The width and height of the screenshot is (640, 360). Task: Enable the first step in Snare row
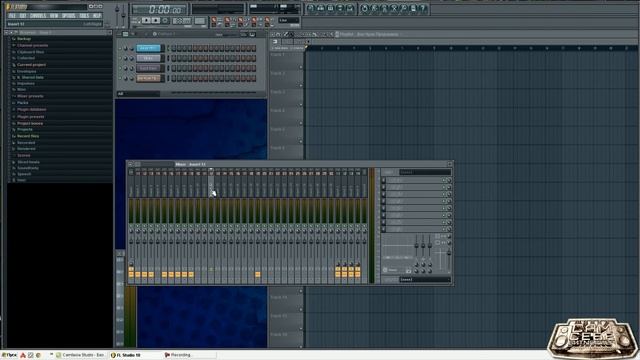[x=173, y=78]
